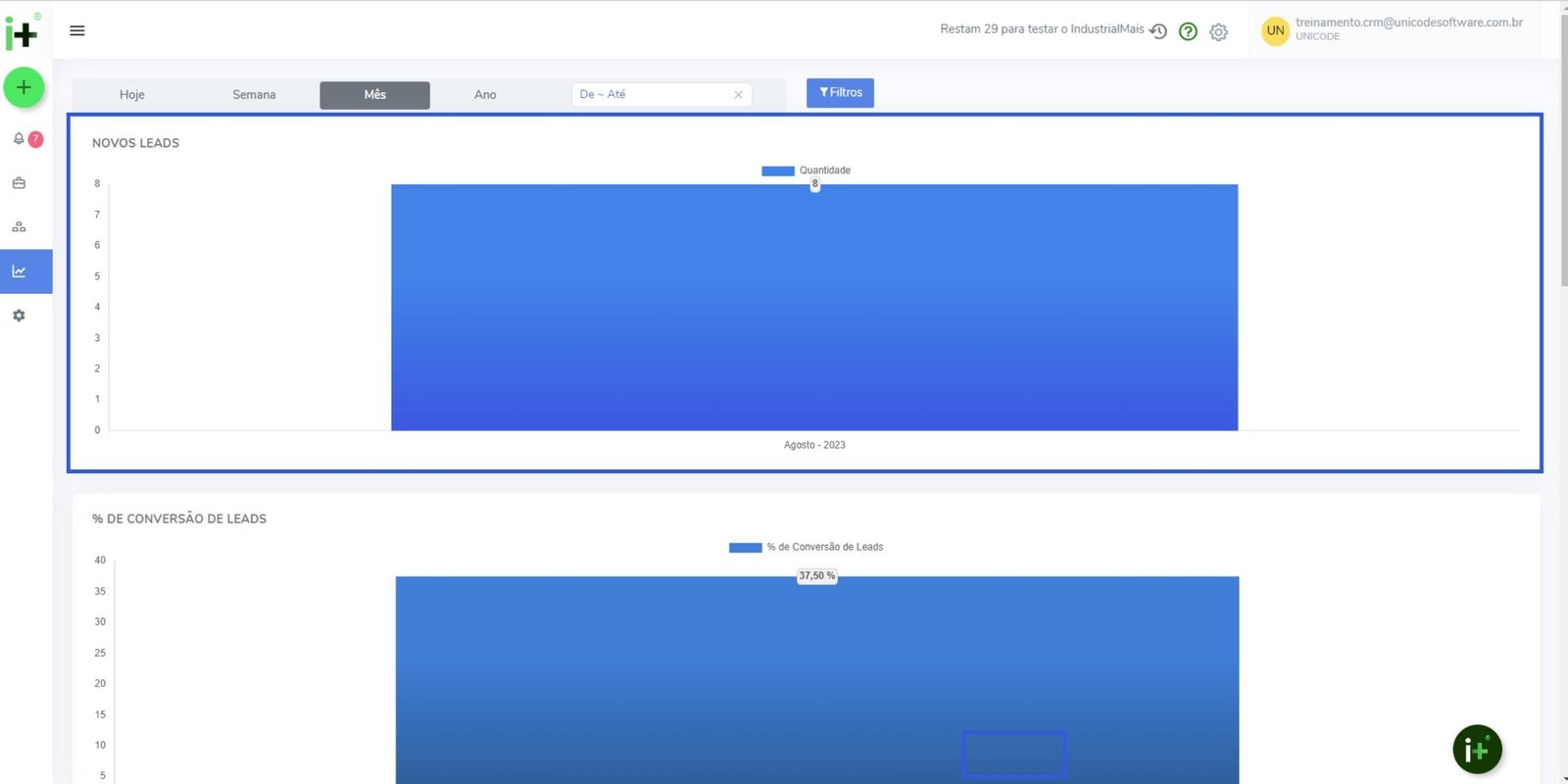Click the history clock icon in header
Image resolution: width=1568 pixels, height=784 pixels.
pos(1158,31)
